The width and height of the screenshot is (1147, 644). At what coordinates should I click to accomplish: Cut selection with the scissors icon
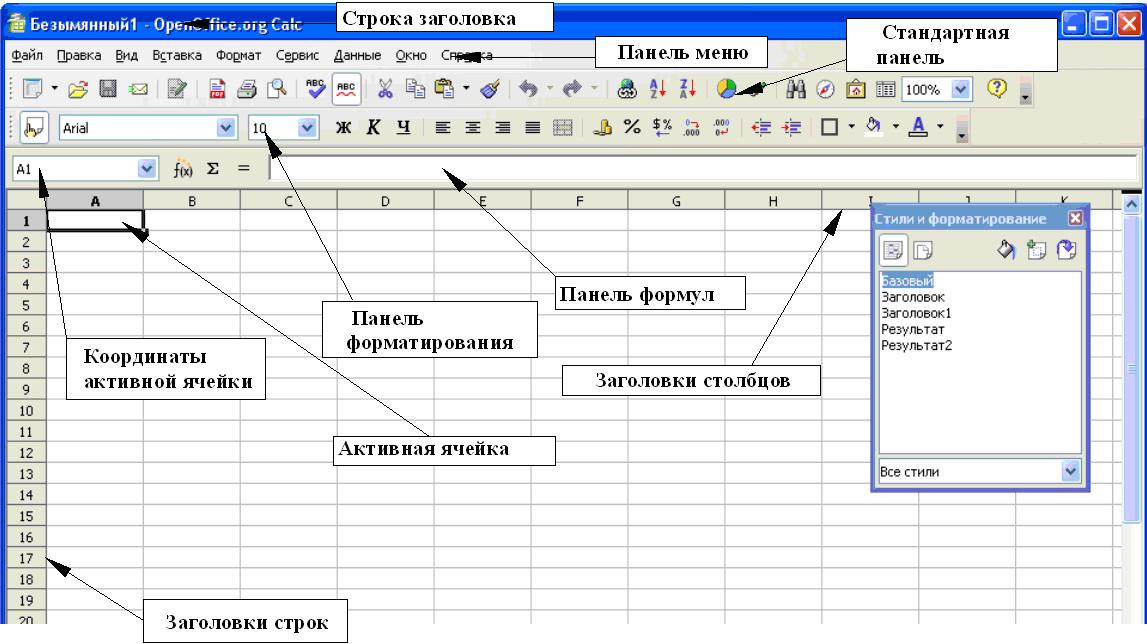(x=385, y=89)
